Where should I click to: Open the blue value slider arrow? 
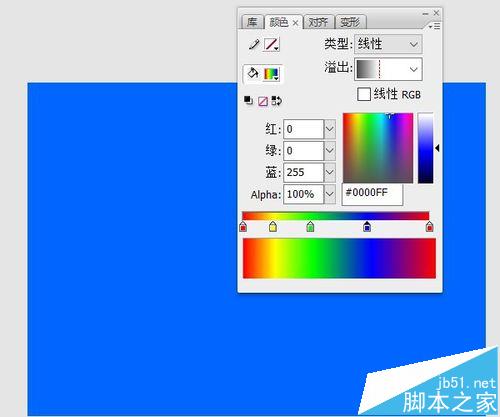[x=330, y=172]
